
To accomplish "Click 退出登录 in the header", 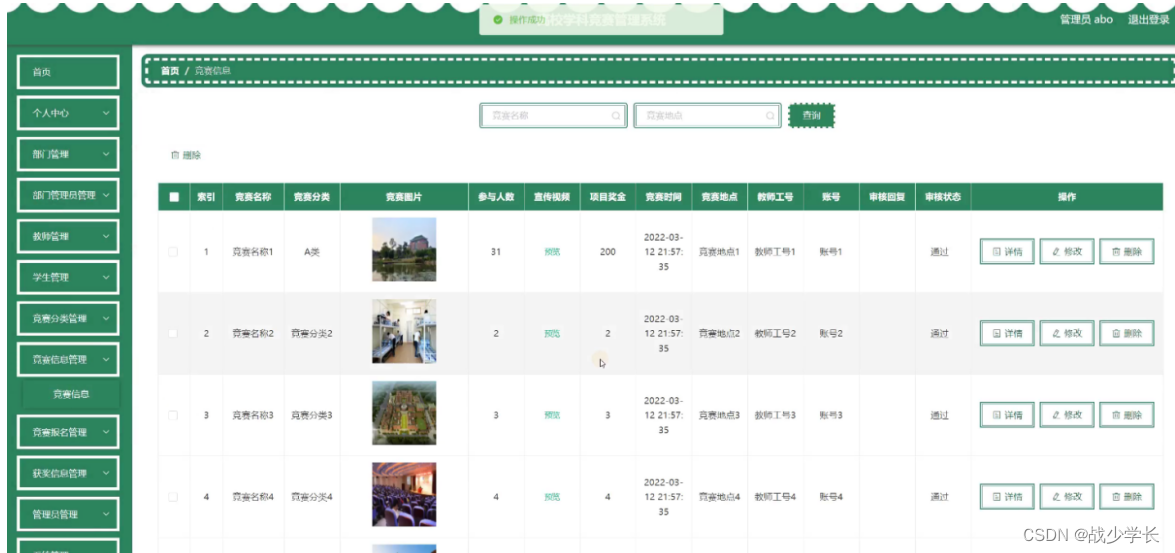I will tap(1149, 19).
